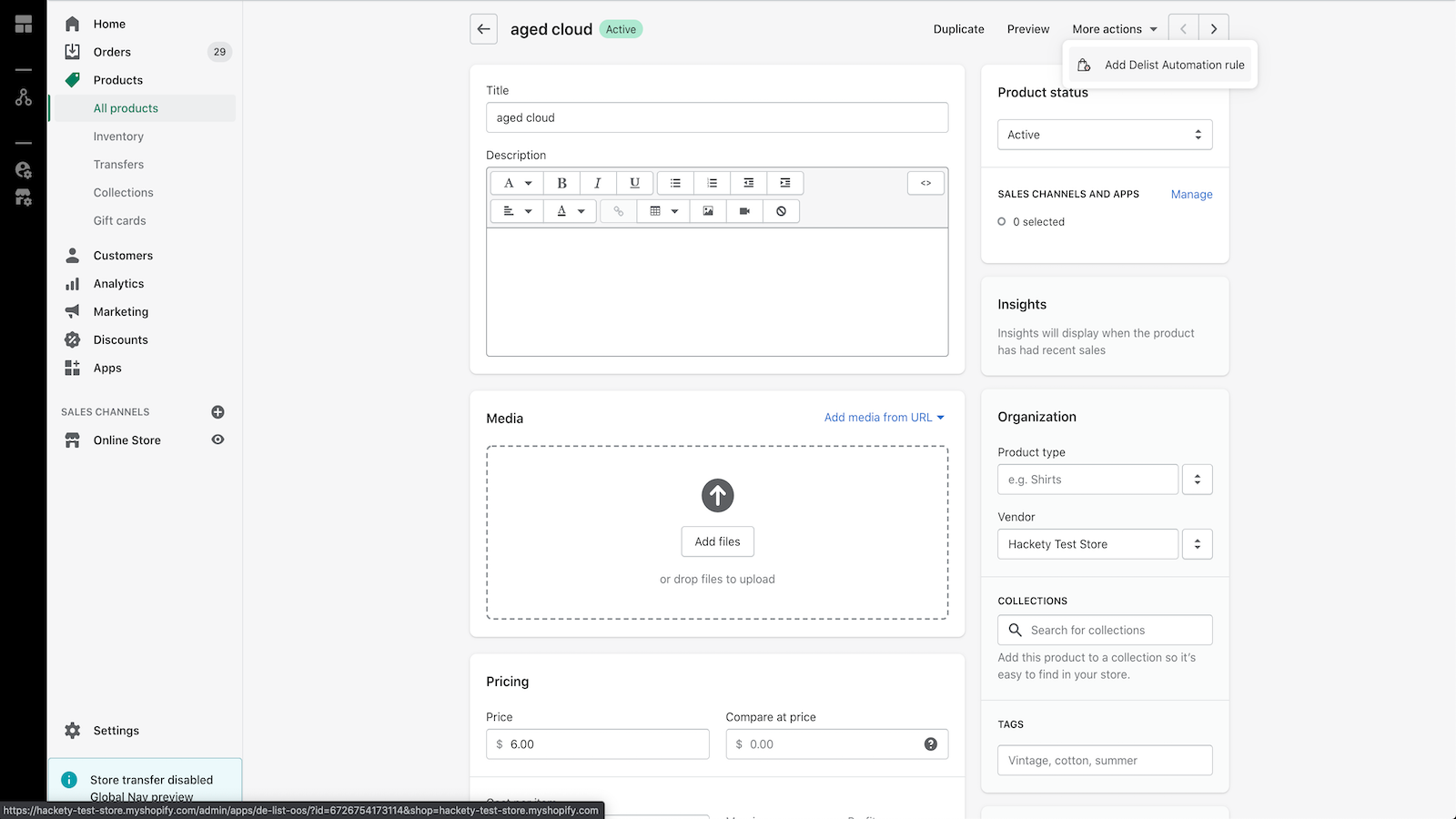This screenshot has width=1456, height=819.
Task: Open the font formatting A dropdown
Action: pyautogui.click(x=517, y=183)
